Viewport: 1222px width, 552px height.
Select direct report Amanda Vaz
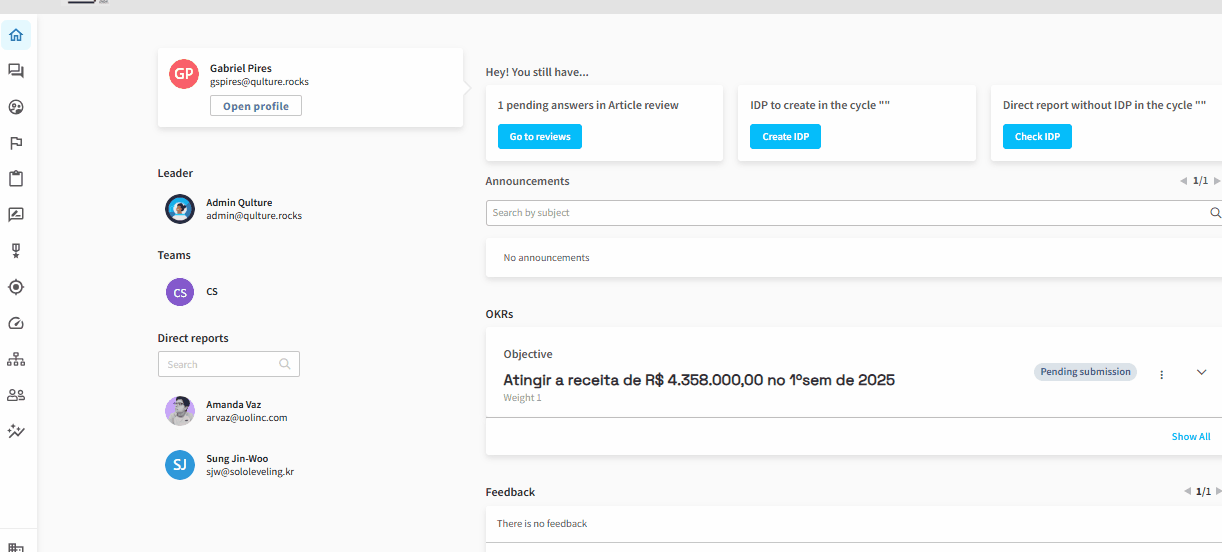coord(233,411)
